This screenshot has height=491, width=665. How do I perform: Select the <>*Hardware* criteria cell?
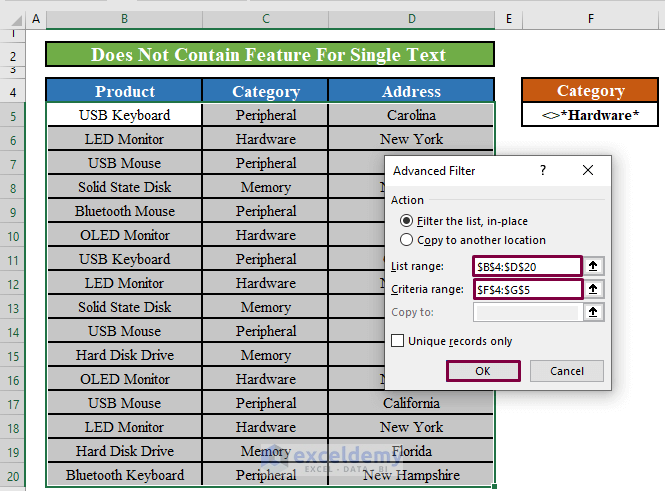click(x=590, y=115)
